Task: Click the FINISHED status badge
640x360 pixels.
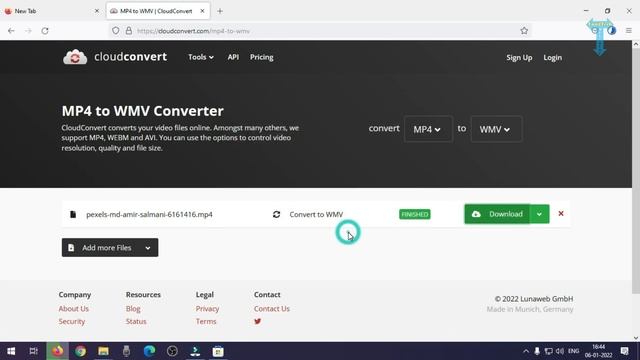Action: [x=415, y=214]
